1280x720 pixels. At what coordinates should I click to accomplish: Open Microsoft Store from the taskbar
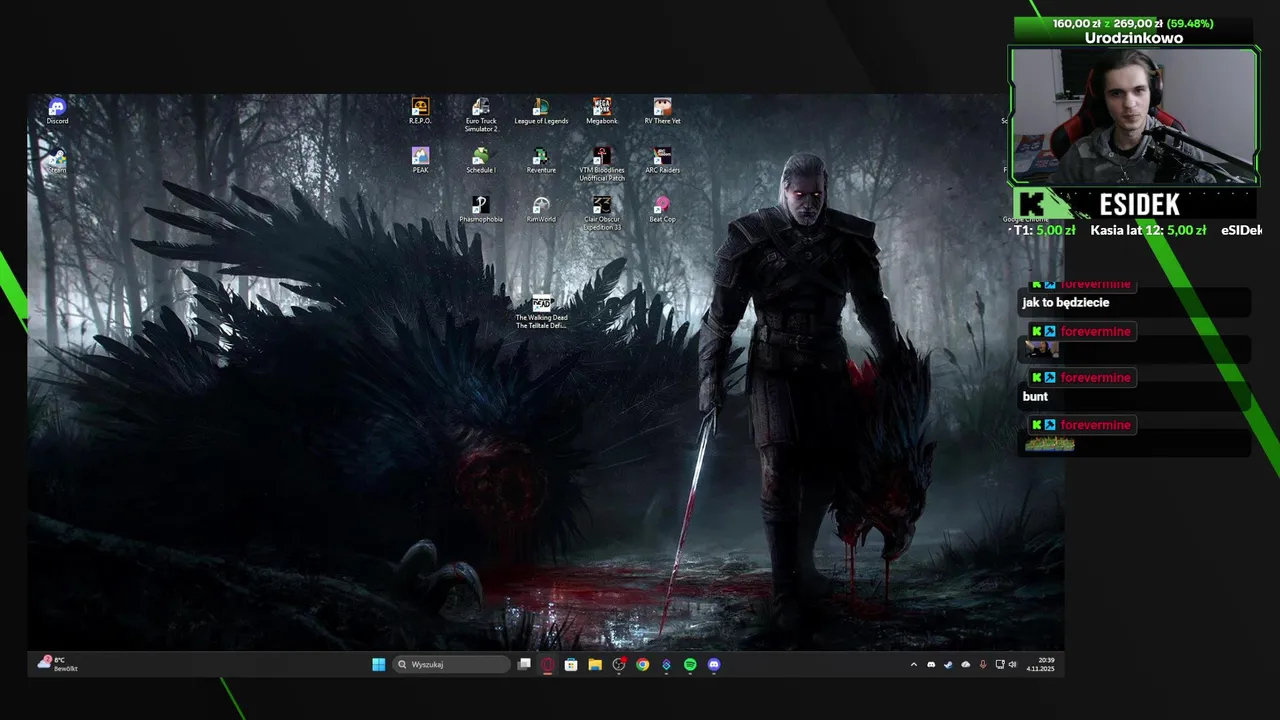(571, 664)
